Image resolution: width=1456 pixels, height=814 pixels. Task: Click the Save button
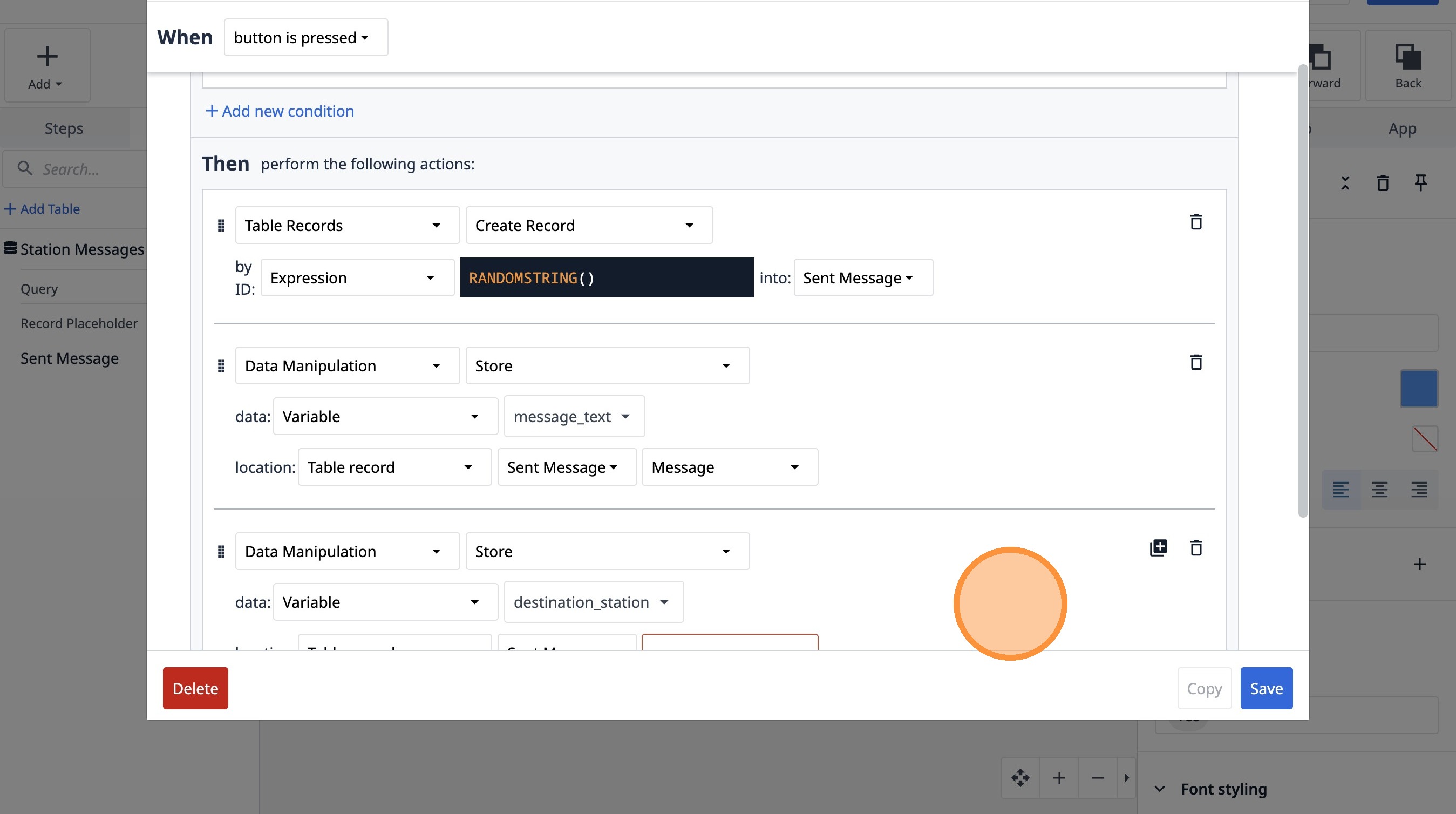1266,688
